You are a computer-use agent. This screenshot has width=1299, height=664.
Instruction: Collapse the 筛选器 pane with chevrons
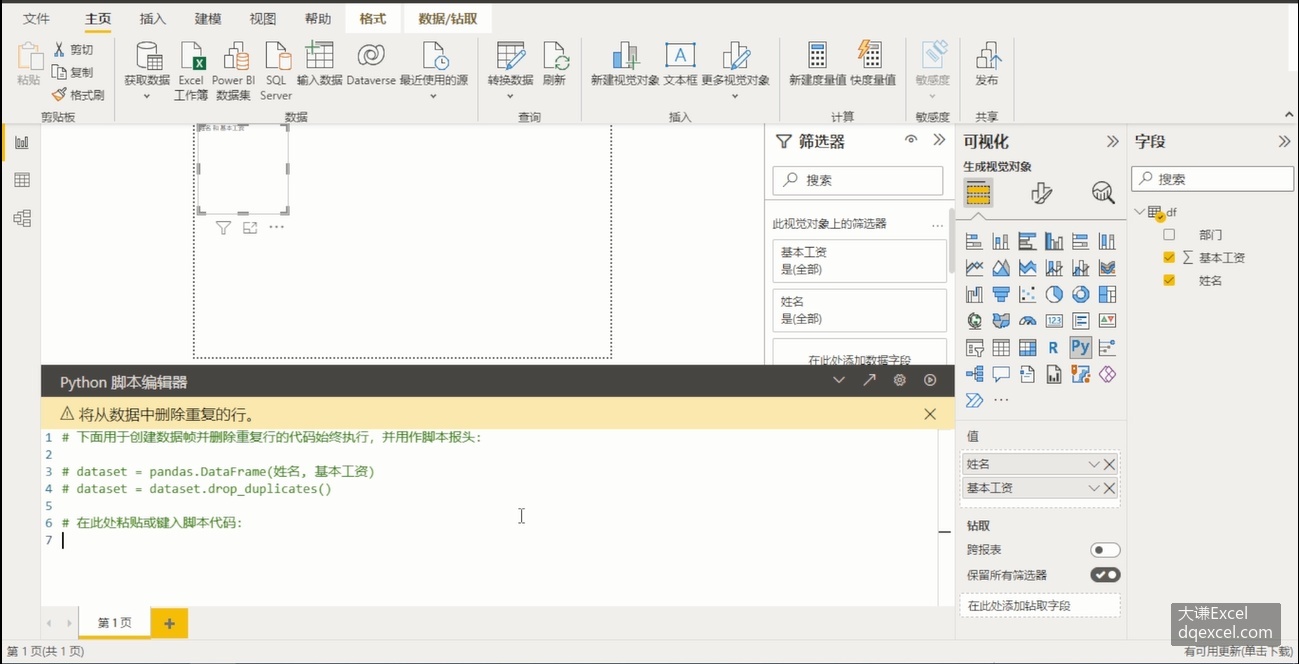[x=939, y=140]
